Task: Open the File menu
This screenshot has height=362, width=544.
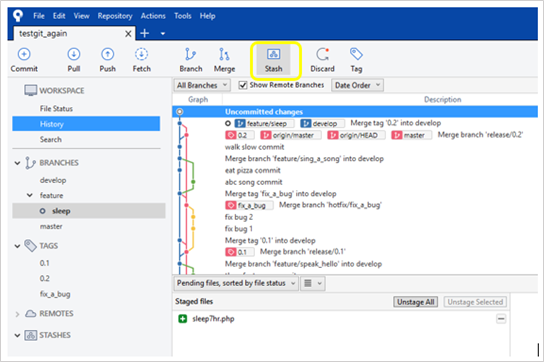Action: tap(39, 16)
